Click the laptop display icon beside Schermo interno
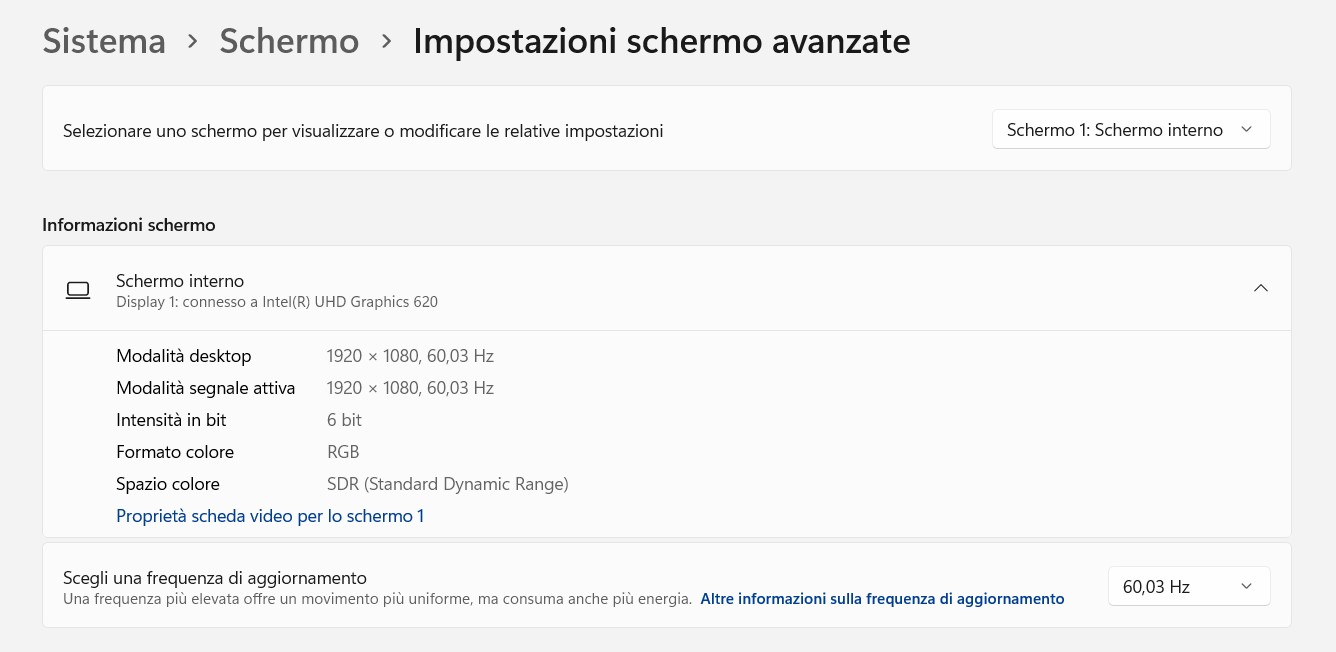This screenshot has width=1336, height=652. coord(78,290)
